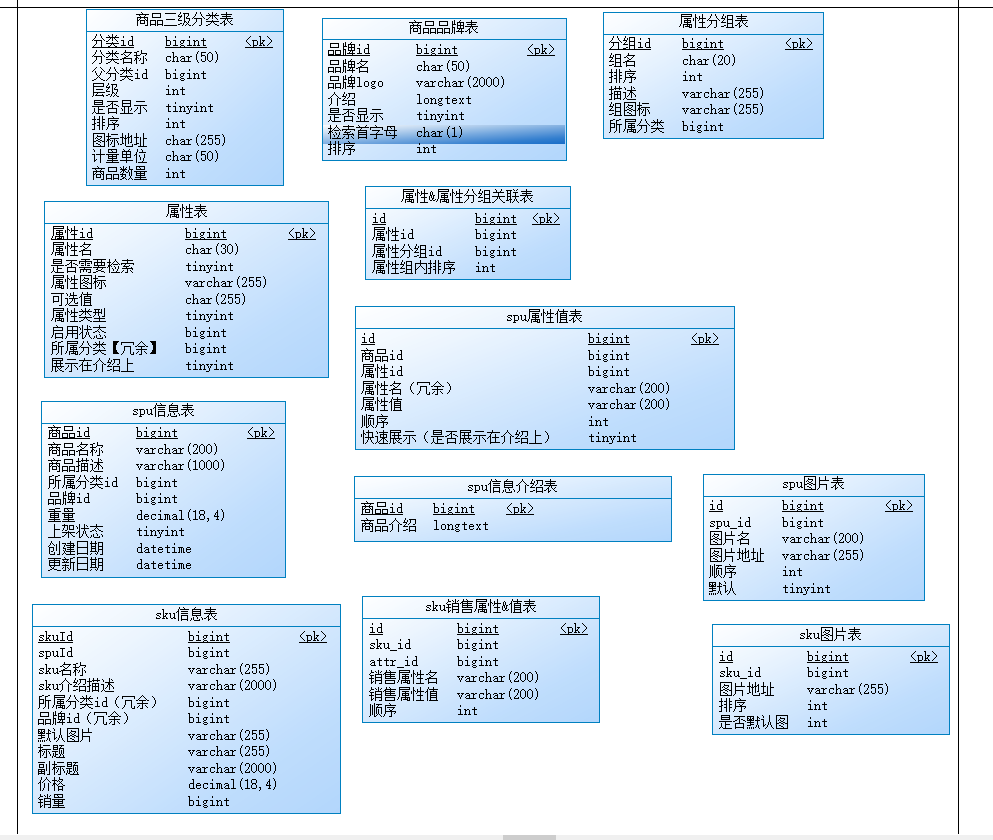Click the sku信息表 table header
This screenshot has width=993, height=840.
tap(186, 614)
